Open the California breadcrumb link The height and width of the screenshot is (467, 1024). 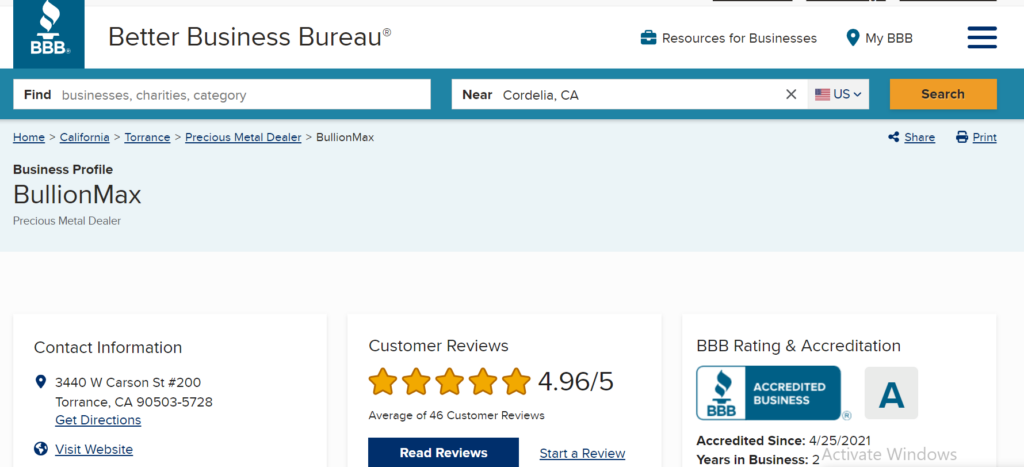(x=84, y=137)
